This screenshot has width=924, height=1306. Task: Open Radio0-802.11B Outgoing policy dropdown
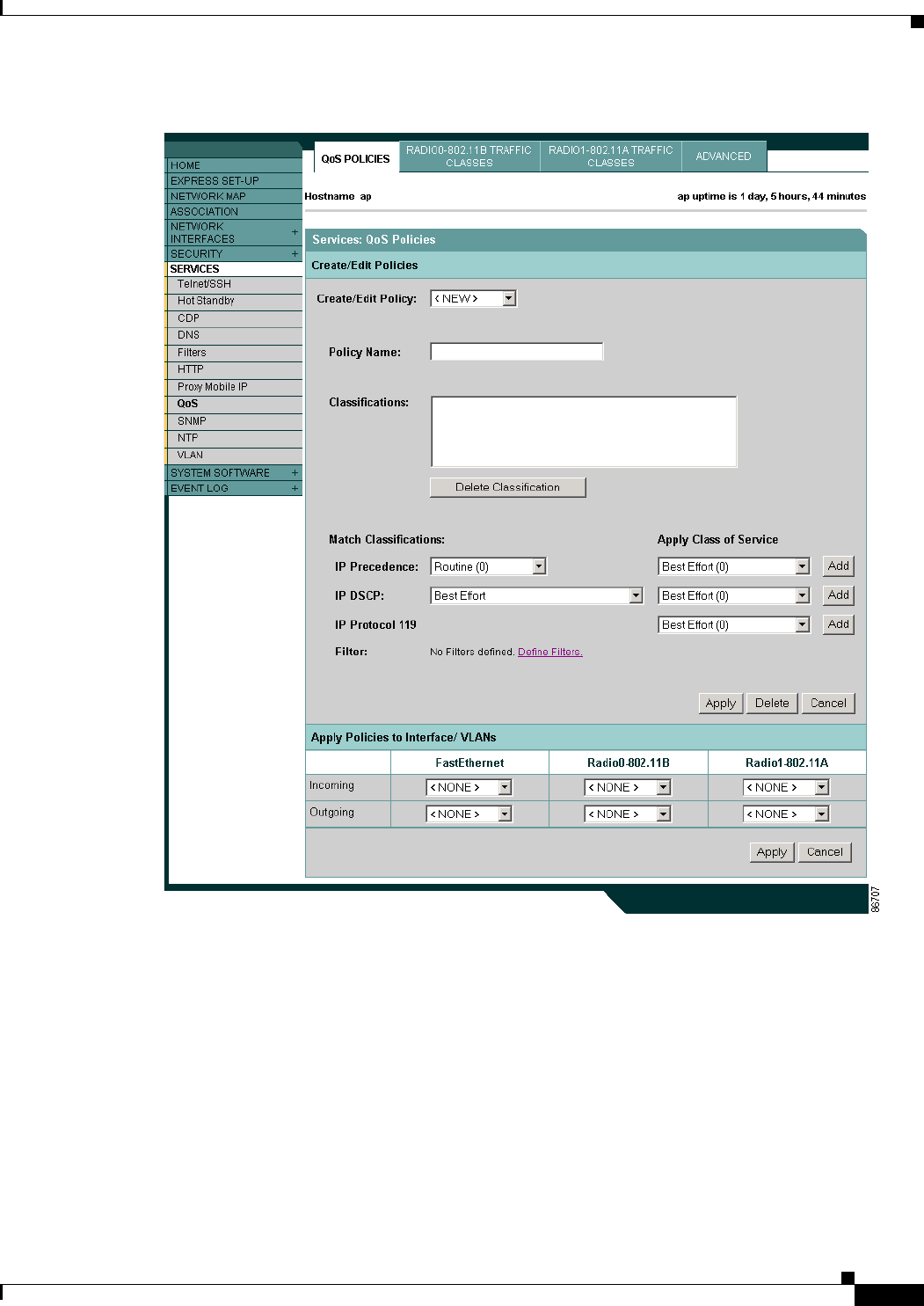point(628,814)
